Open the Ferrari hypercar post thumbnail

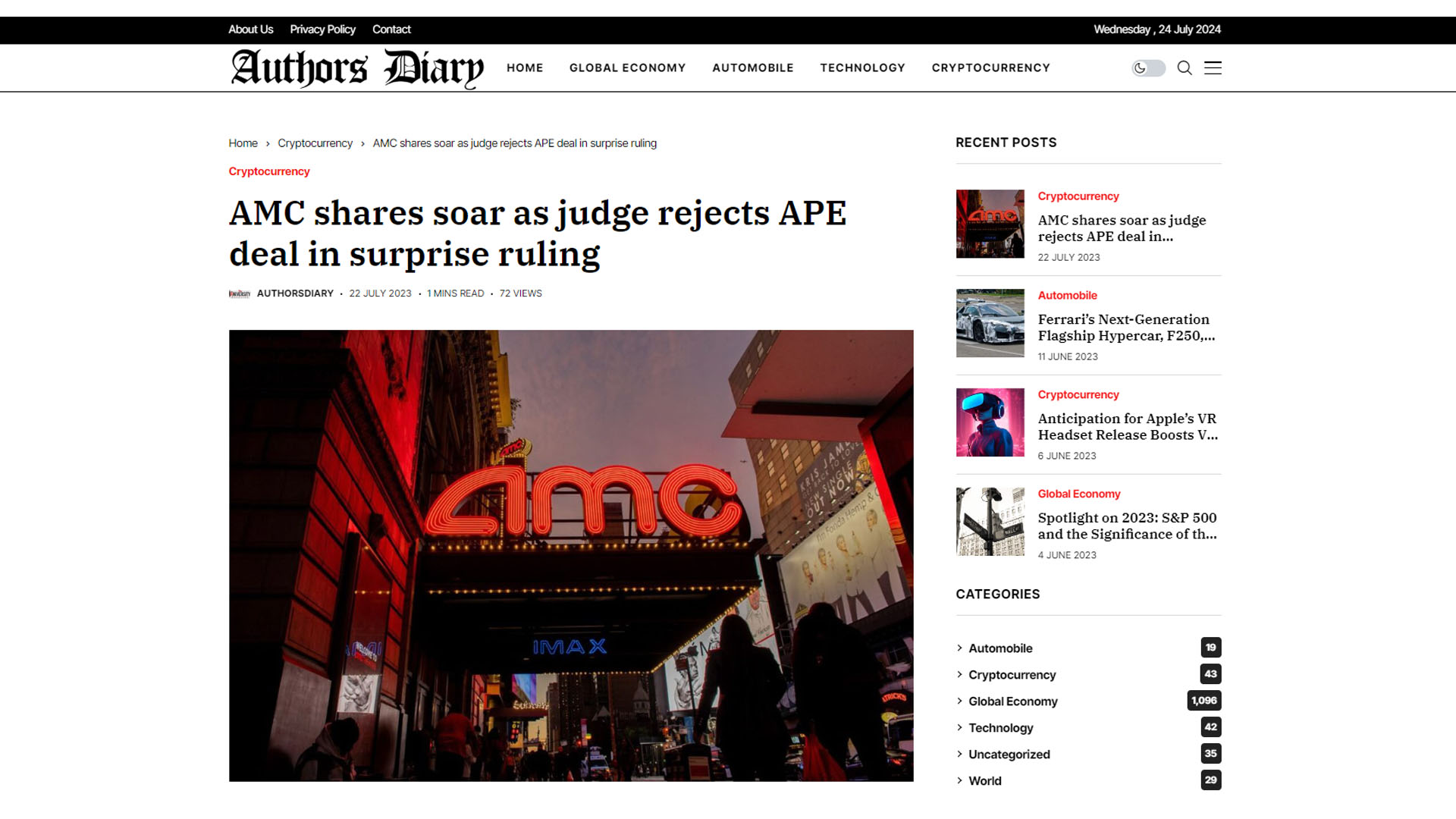[990, 323]
